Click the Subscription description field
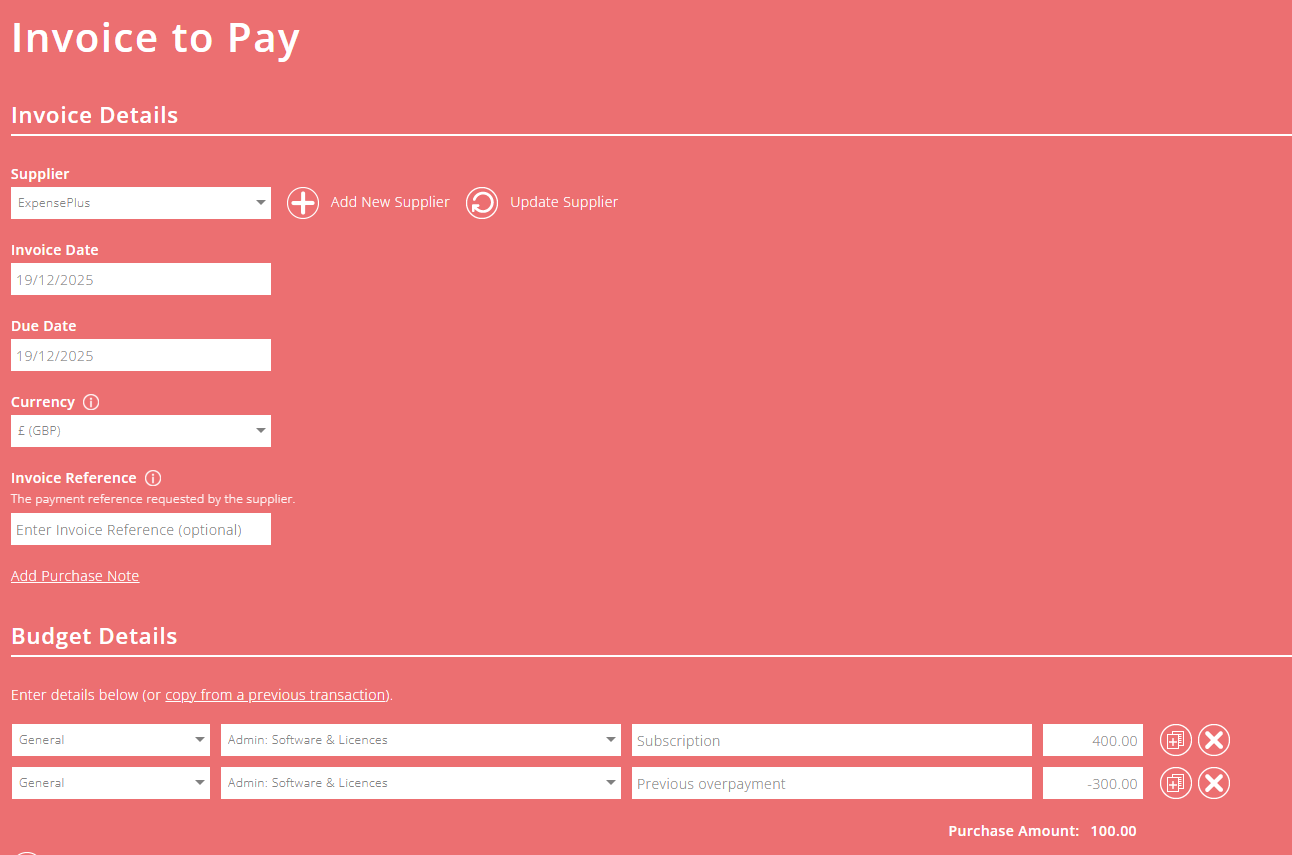The height and width of the screenshot is (855, 1292). [832, 740]
